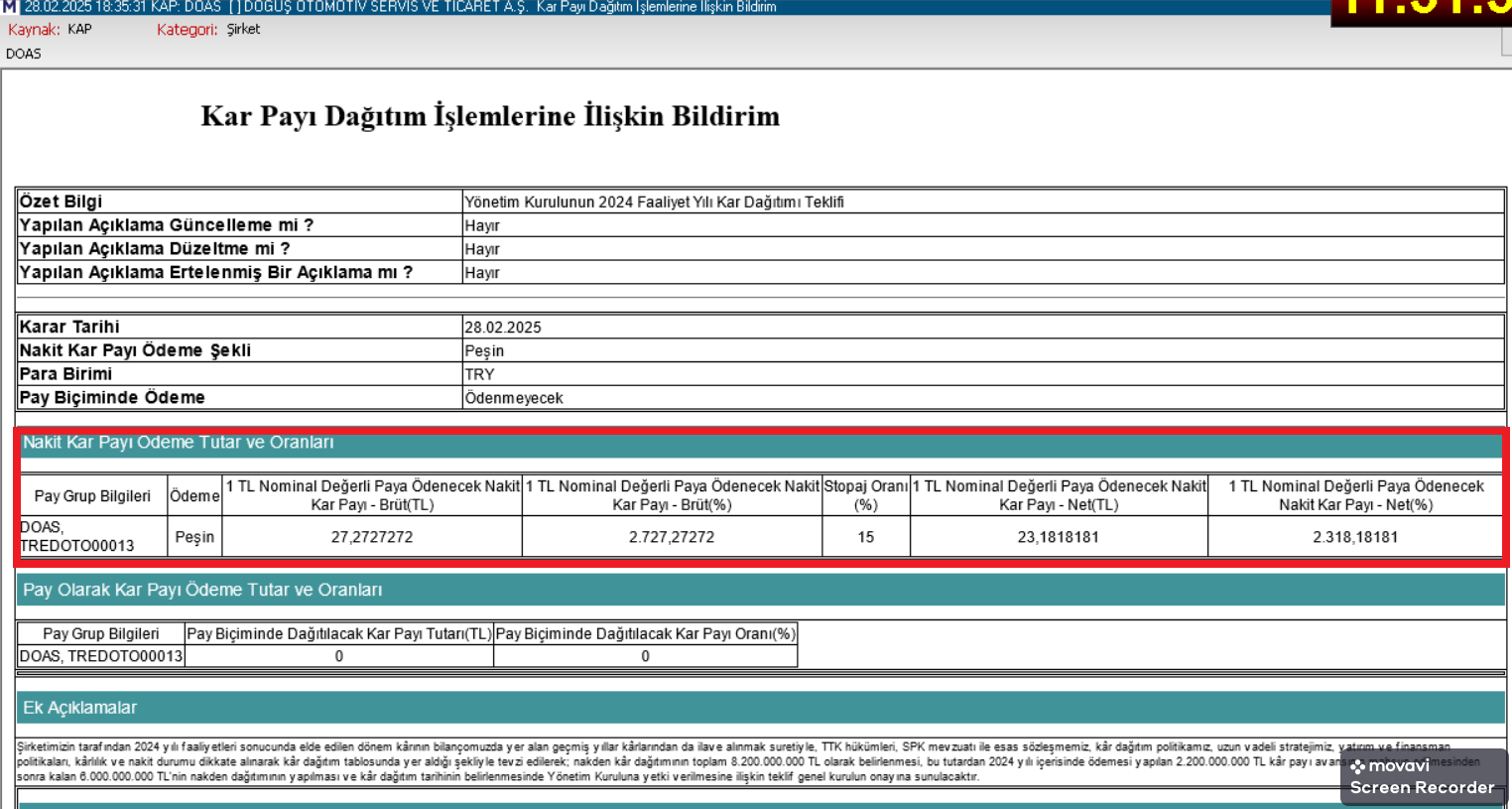The height and width of the screenshot is (809, 1512).
Task: Select the gross value 27,2727272
Action: tap(372, 537)
